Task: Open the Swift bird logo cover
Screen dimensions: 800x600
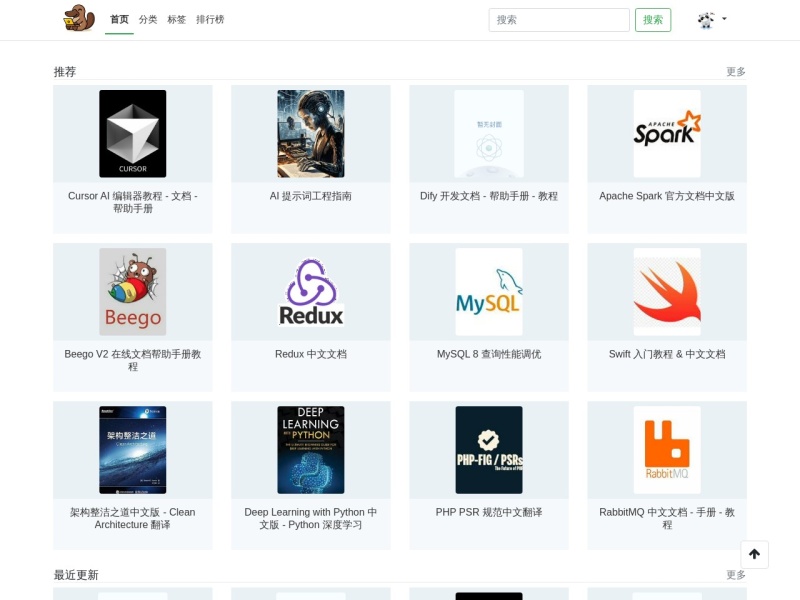Action: [667, 292]
